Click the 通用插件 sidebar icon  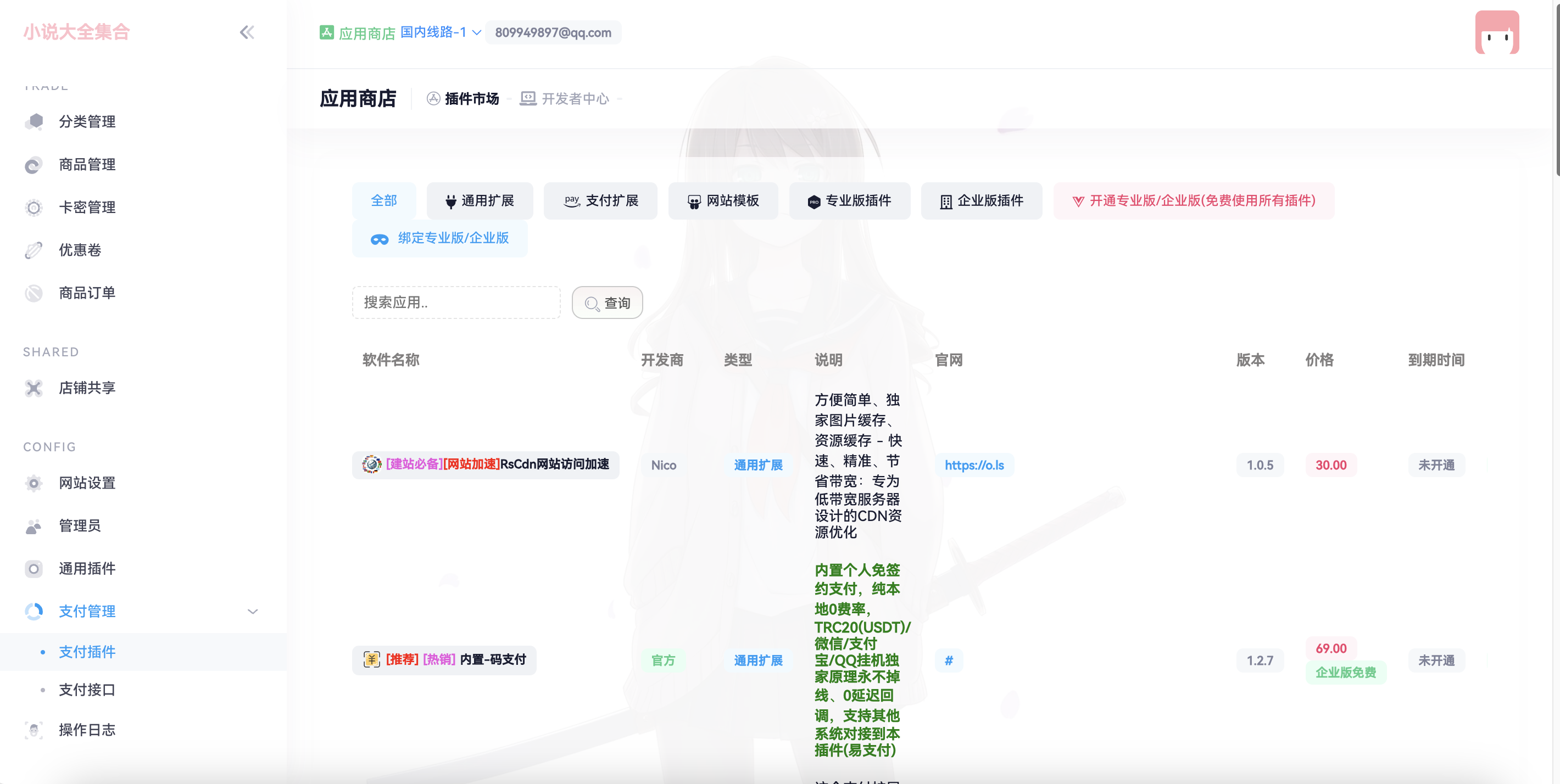tap(34, 568)
